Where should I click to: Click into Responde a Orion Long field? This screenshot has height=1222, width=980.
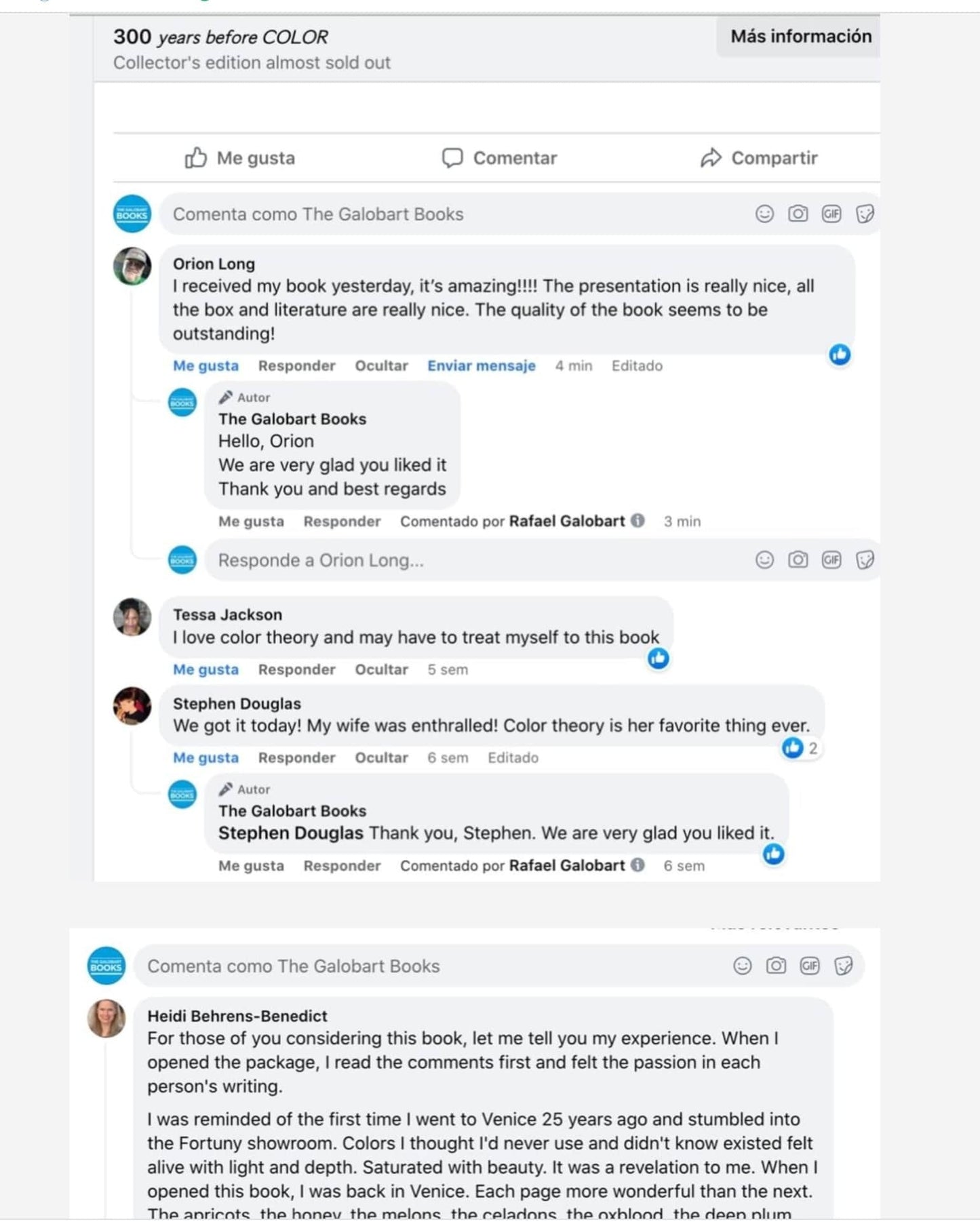[x=475, y=560]
